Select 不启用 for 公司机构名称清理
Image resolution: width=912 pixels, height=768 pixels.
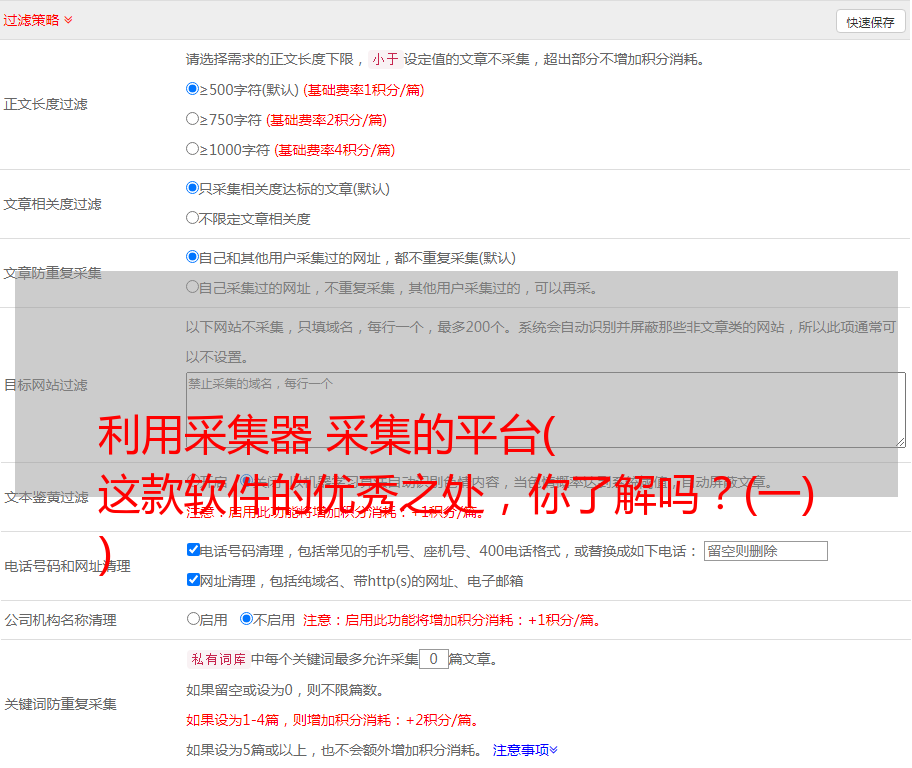tap(246, 619)
